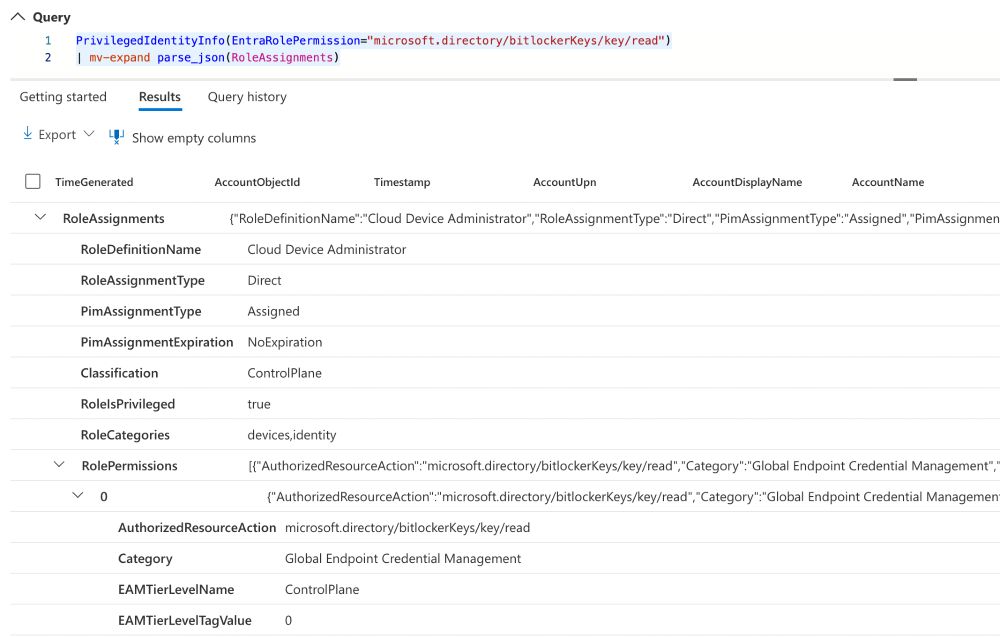Collapse the Query section chevron
The width and height of the screenshot is (1000, 637).
pyautogui.click(x=18, y=17)
